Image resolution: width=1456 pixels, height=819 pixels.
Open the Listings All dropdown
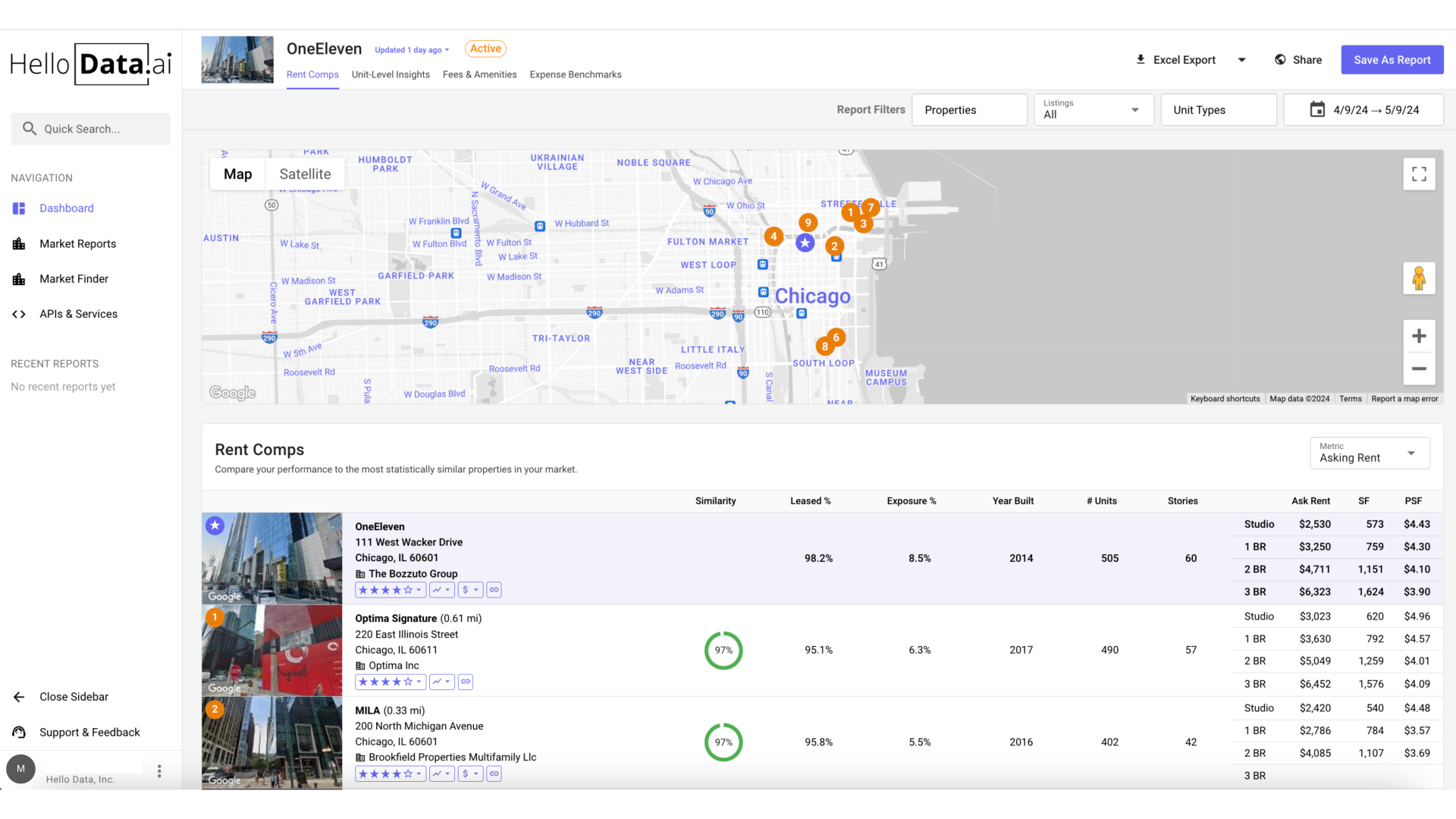(1094, 110)
